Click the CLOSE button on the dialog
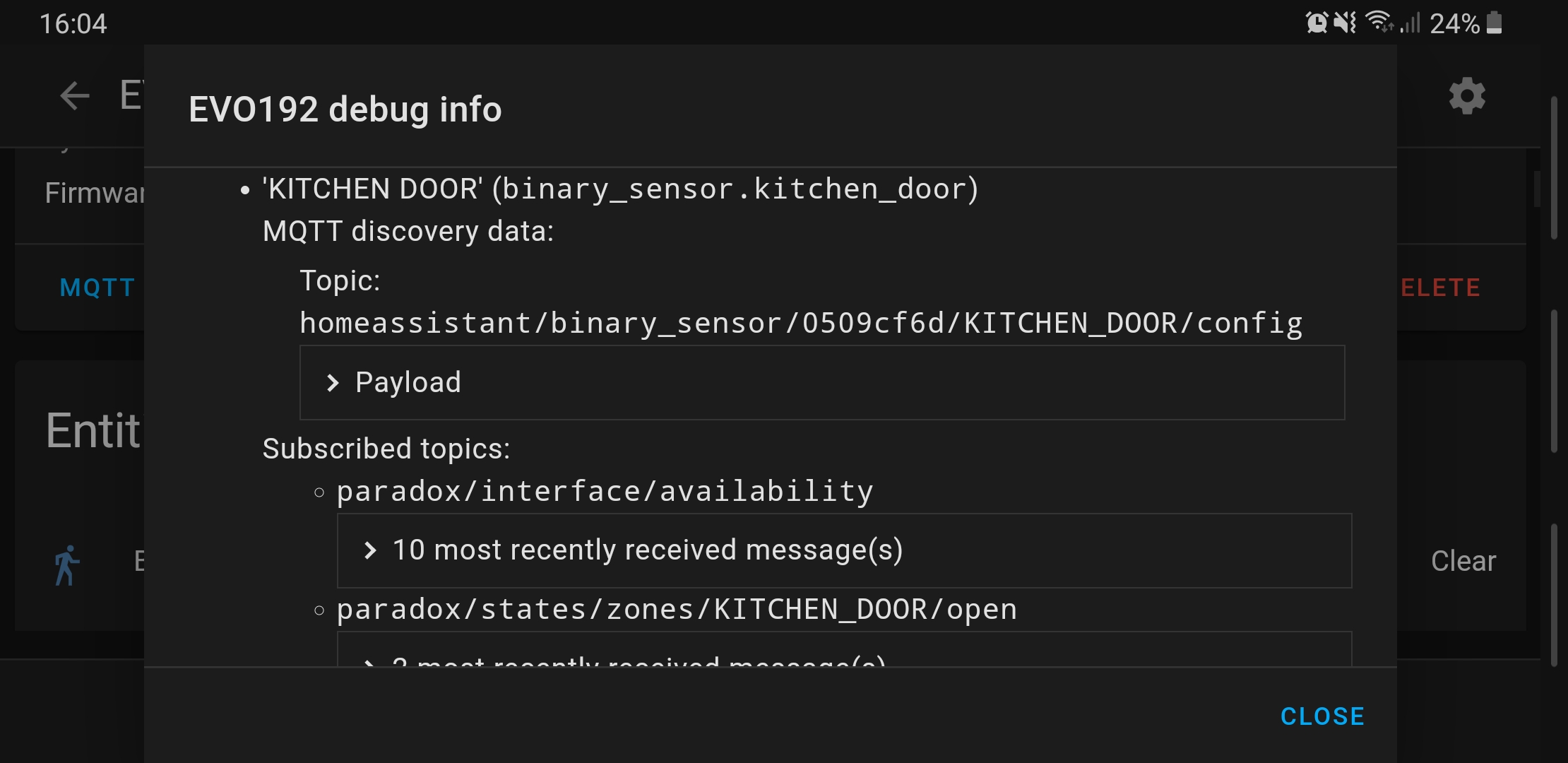 pyautogui.click(x=1321, y=716)
